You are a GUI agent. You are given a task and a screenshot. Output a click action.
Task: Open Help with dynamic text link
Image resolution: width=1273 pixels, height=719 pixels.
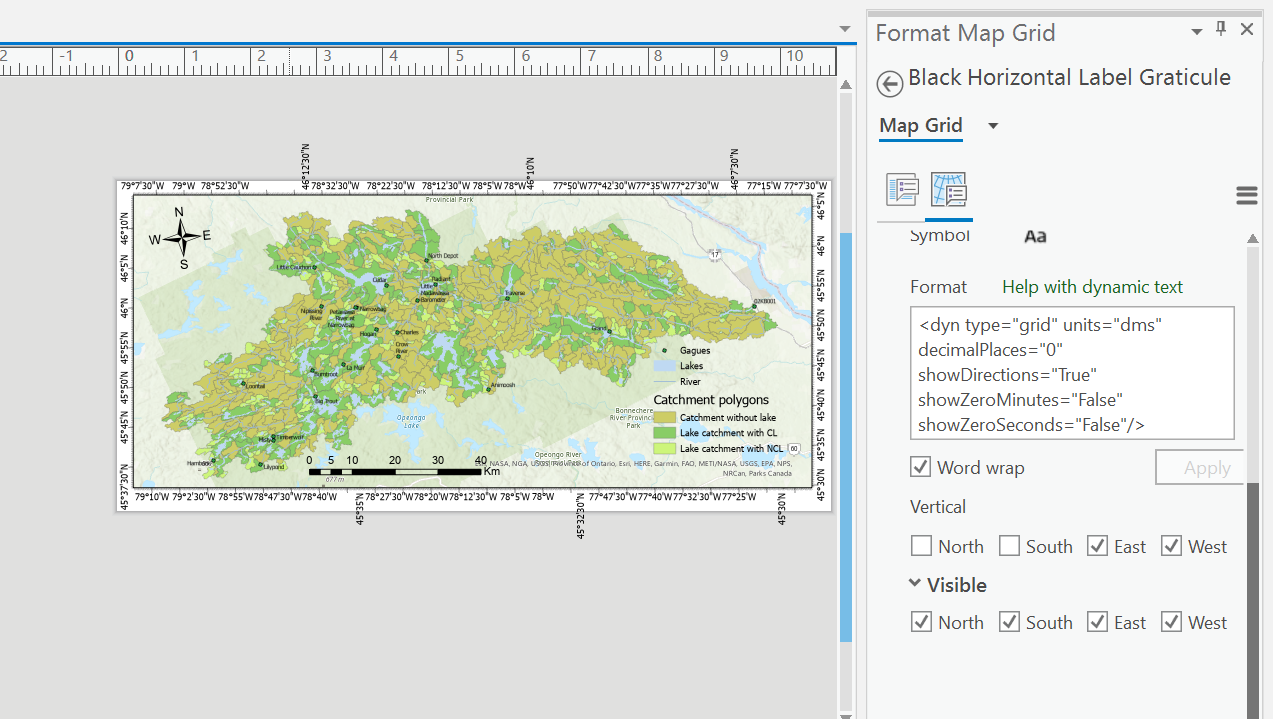click(x=1092, y=287)
